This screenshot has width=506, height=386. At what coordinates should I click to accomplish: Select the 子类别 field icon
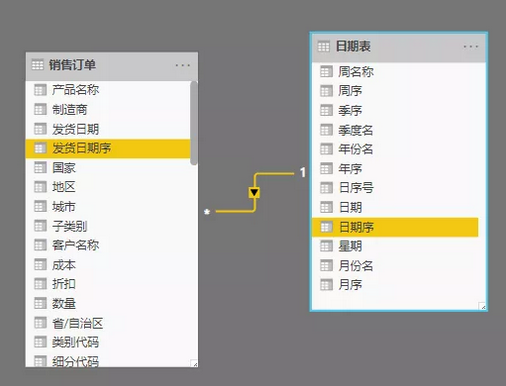[x=40, y=226]
